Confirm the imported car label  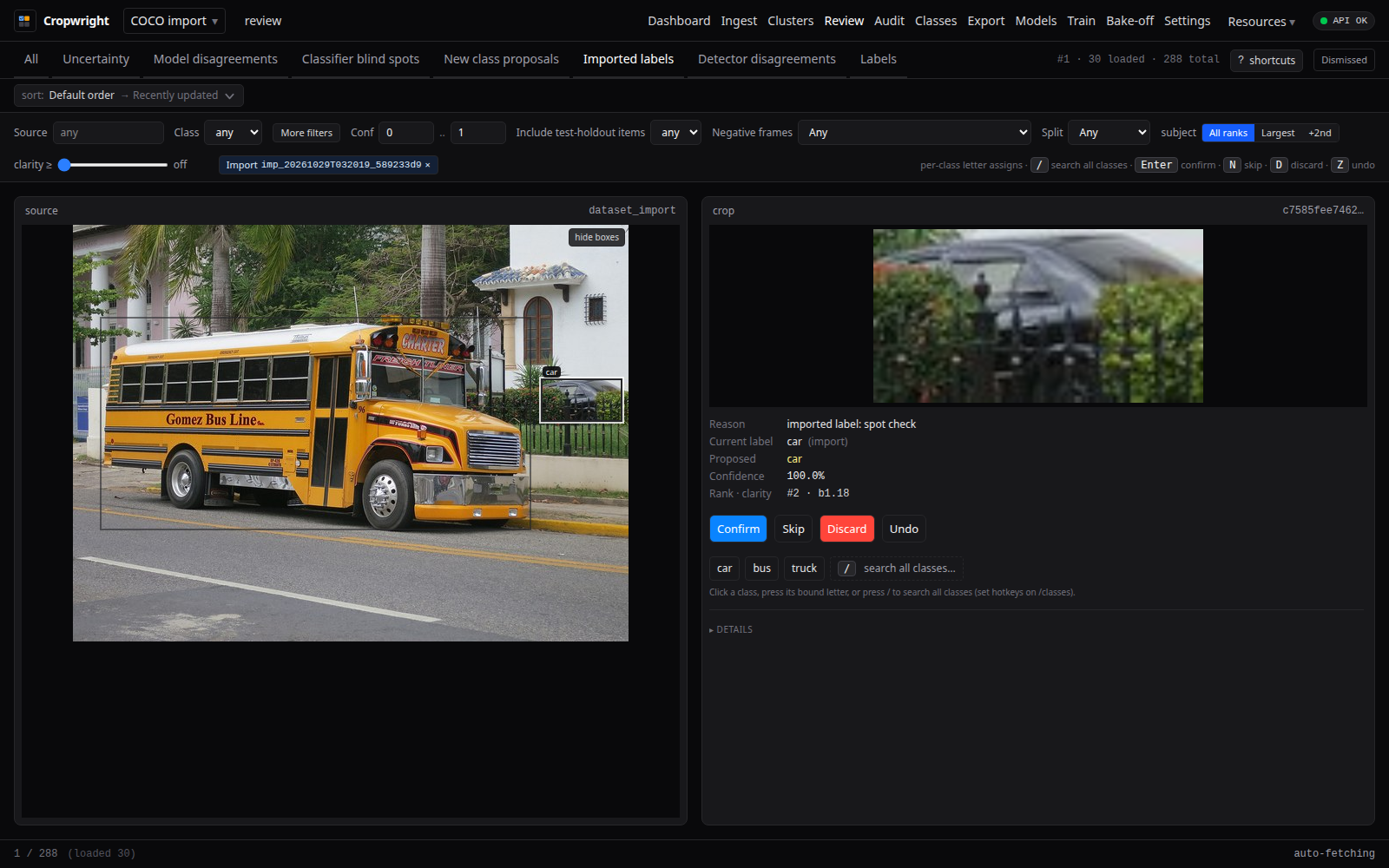coord(738,529)
